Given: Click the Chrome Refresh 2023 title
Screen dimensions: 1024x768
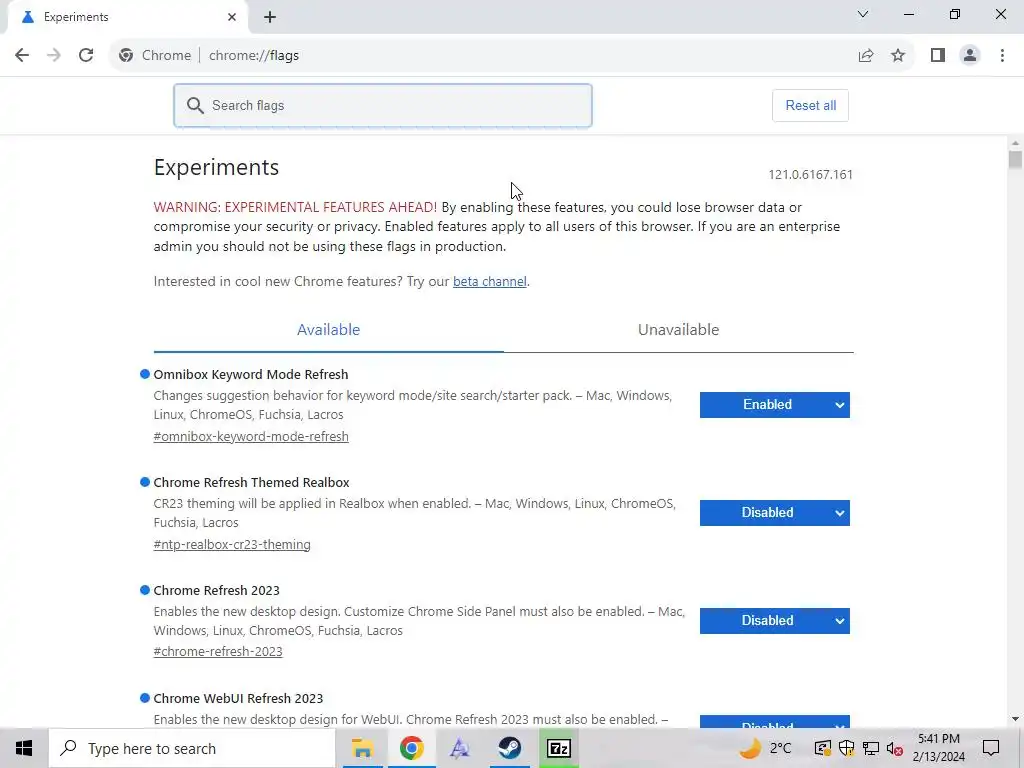Looking at the screenshot, I should pos(216,590).
